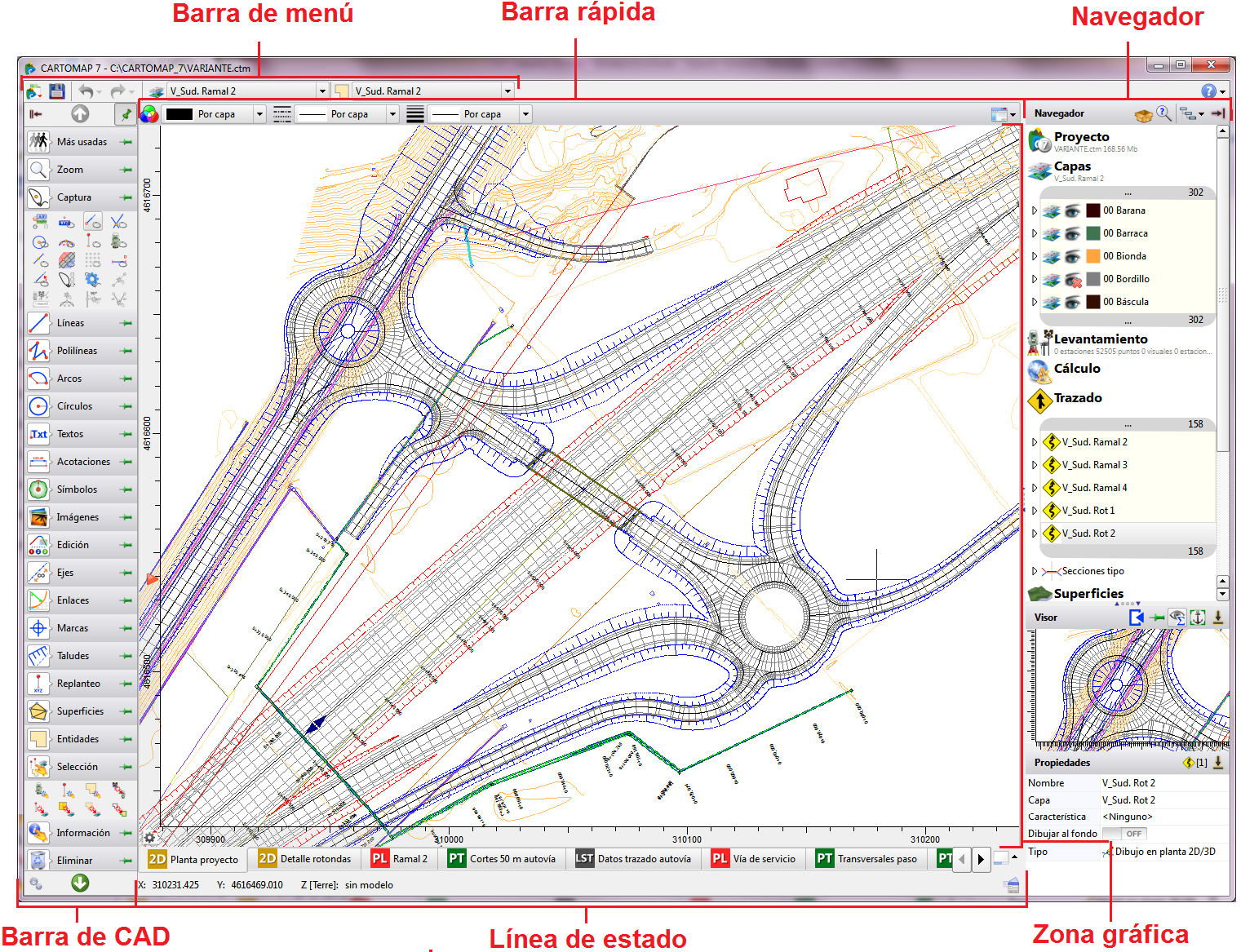Switch to the Detalle rotondas tab
Image resolution: width=1241 pixels, height=952 pixels.
point(305,859)
